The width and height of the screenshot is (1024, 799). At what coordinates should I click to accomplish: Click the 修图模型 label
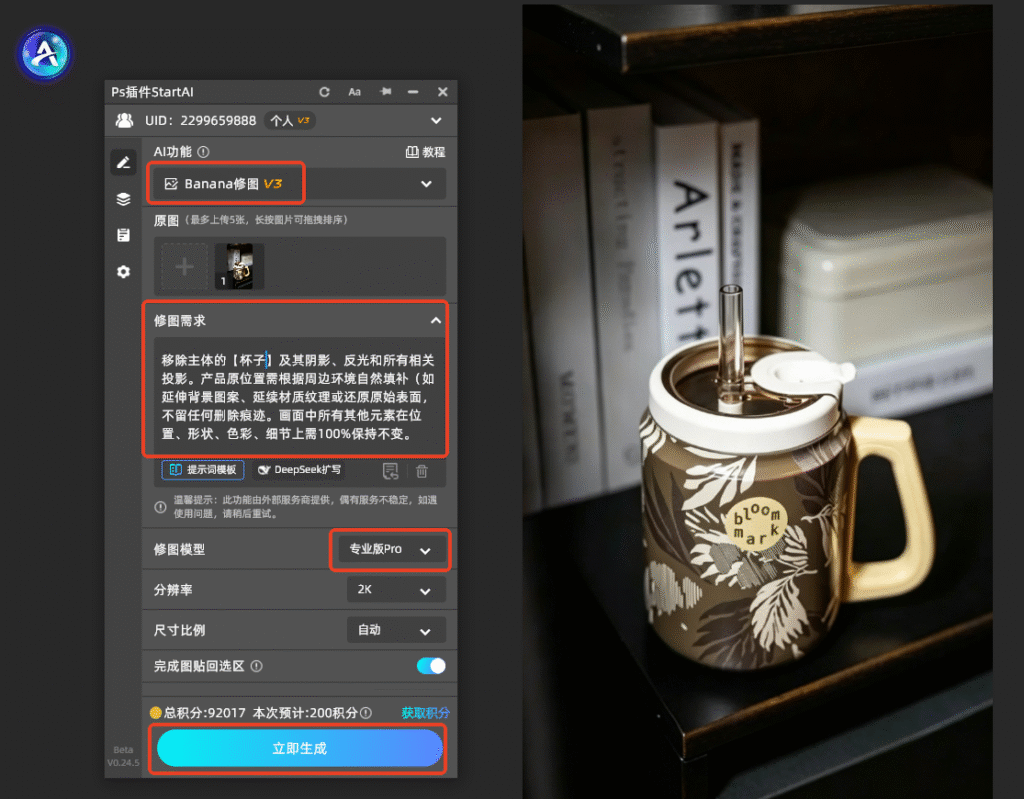pyautogui.click(x=179, y=549)
